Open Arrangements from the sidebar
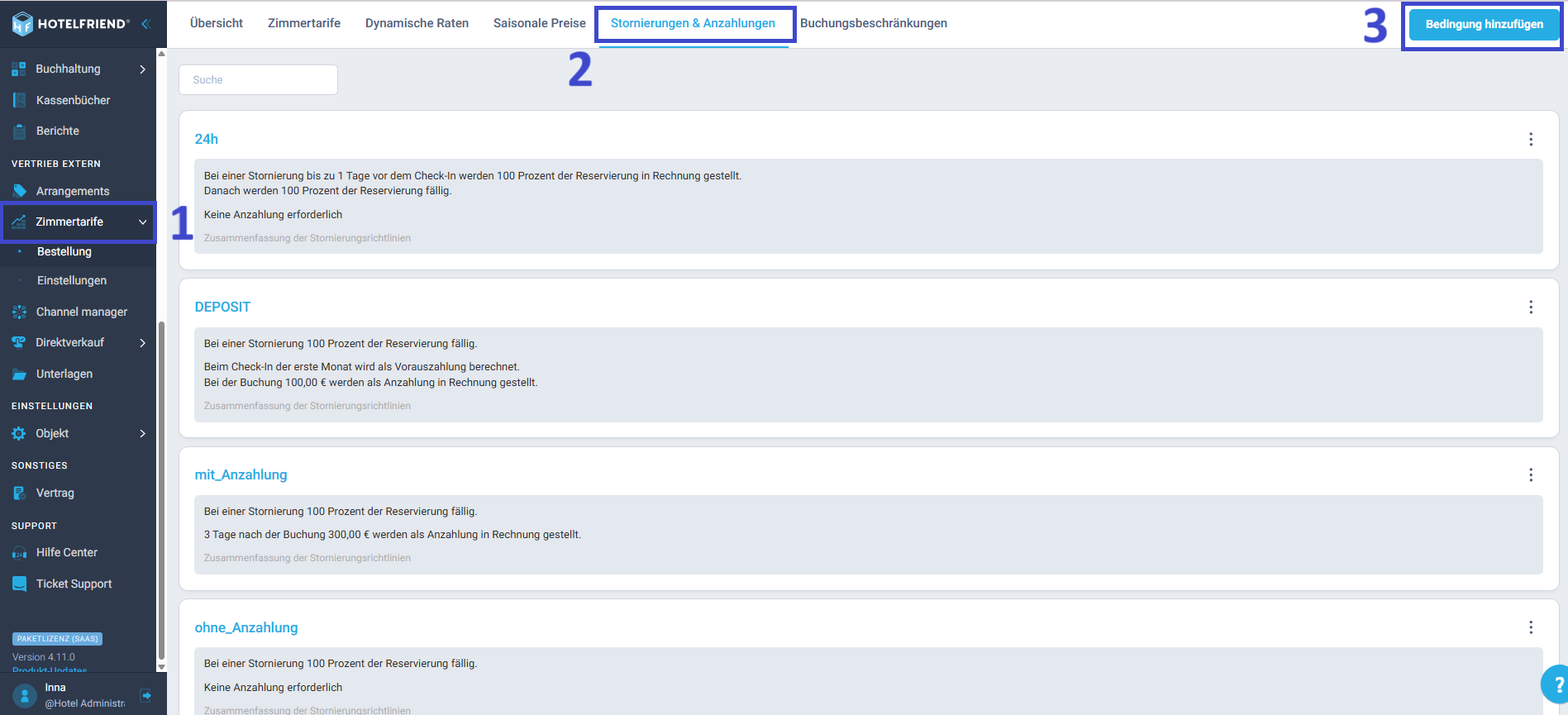The height and width of the screenshot is (715, 1568). click(73, 191)
